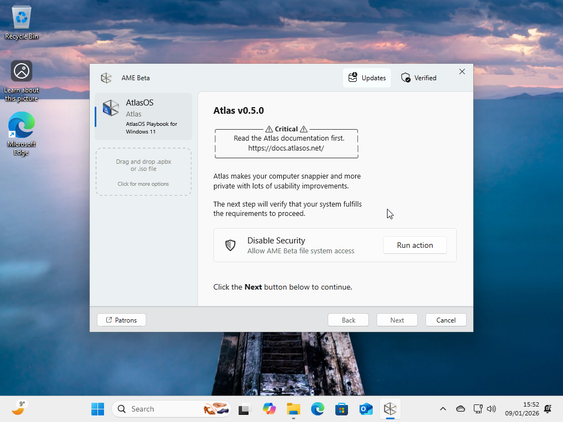Open the docs.atlasos.net link
This screenshot has width=563, height=422.
coord(286,148)
